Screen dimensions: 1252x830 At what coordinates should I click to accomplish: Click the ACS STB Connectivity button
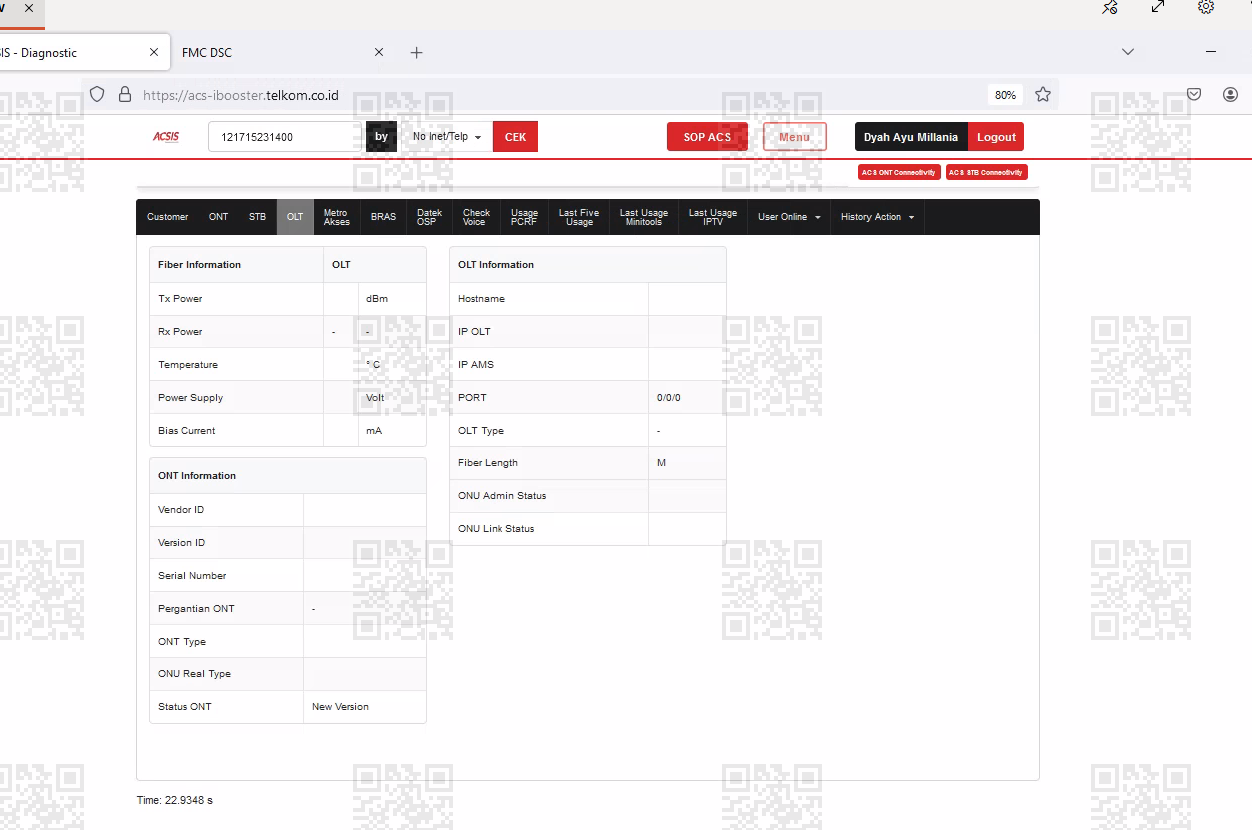tap(987, 172)
